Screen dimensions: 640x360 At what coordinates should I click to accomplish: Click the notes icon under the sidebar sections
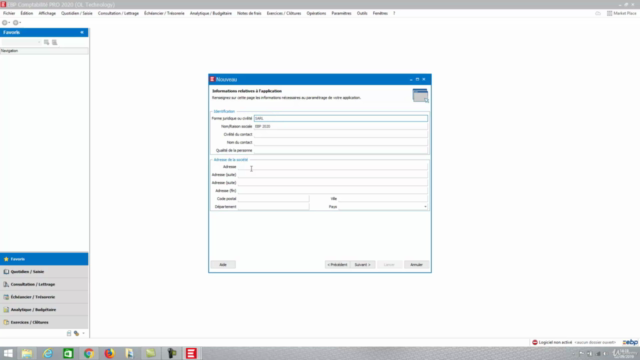(x=69, y=333)
